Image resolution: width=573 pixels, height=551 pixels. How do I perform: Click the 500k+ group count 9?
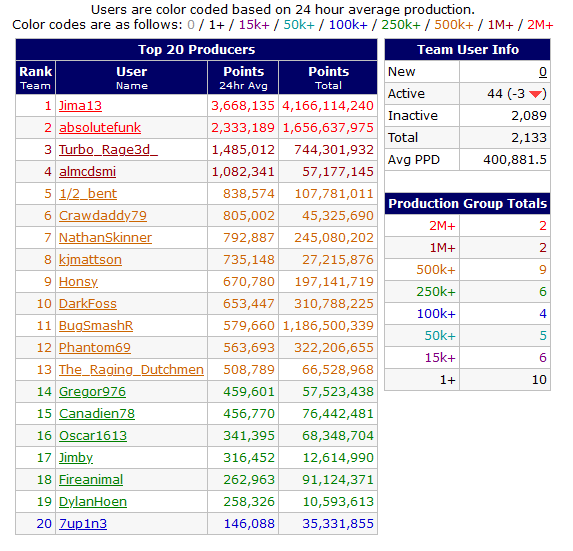[x=543, y=270]
